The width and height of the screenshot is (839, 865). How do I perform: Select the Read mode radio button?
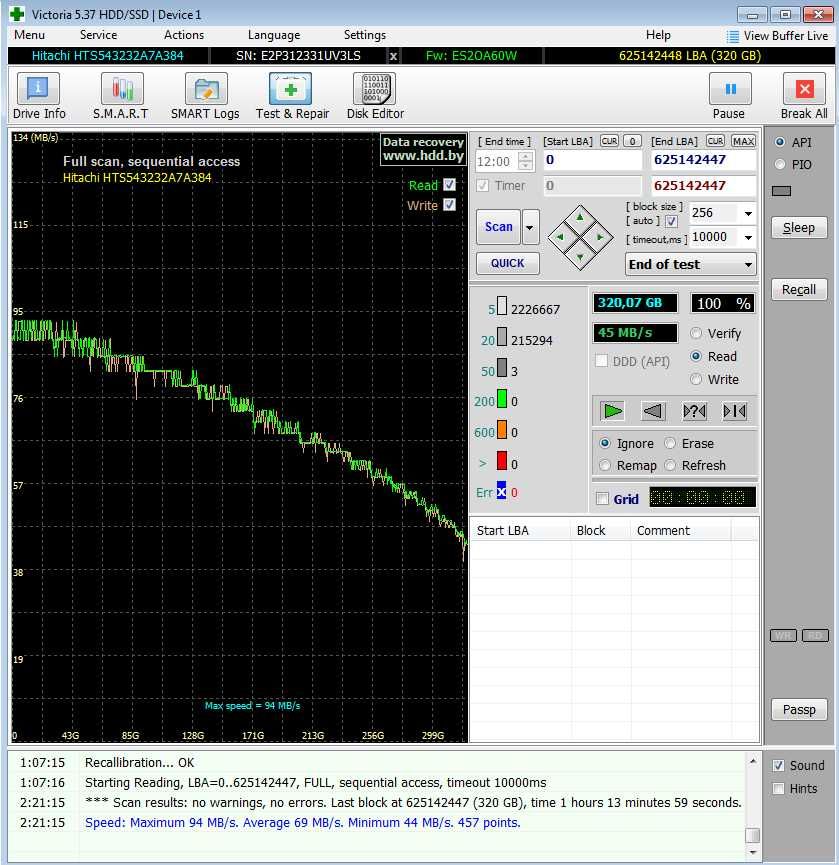(696, 356)
